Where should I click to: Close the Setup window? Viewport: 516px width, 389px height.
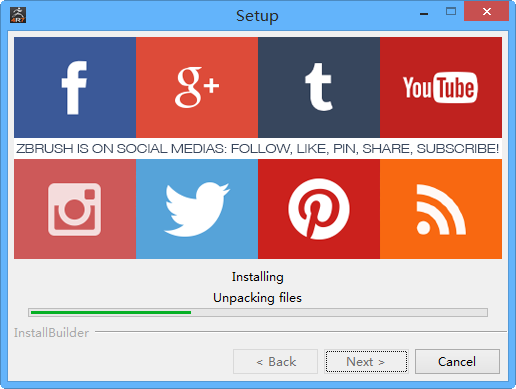point(486,12)
